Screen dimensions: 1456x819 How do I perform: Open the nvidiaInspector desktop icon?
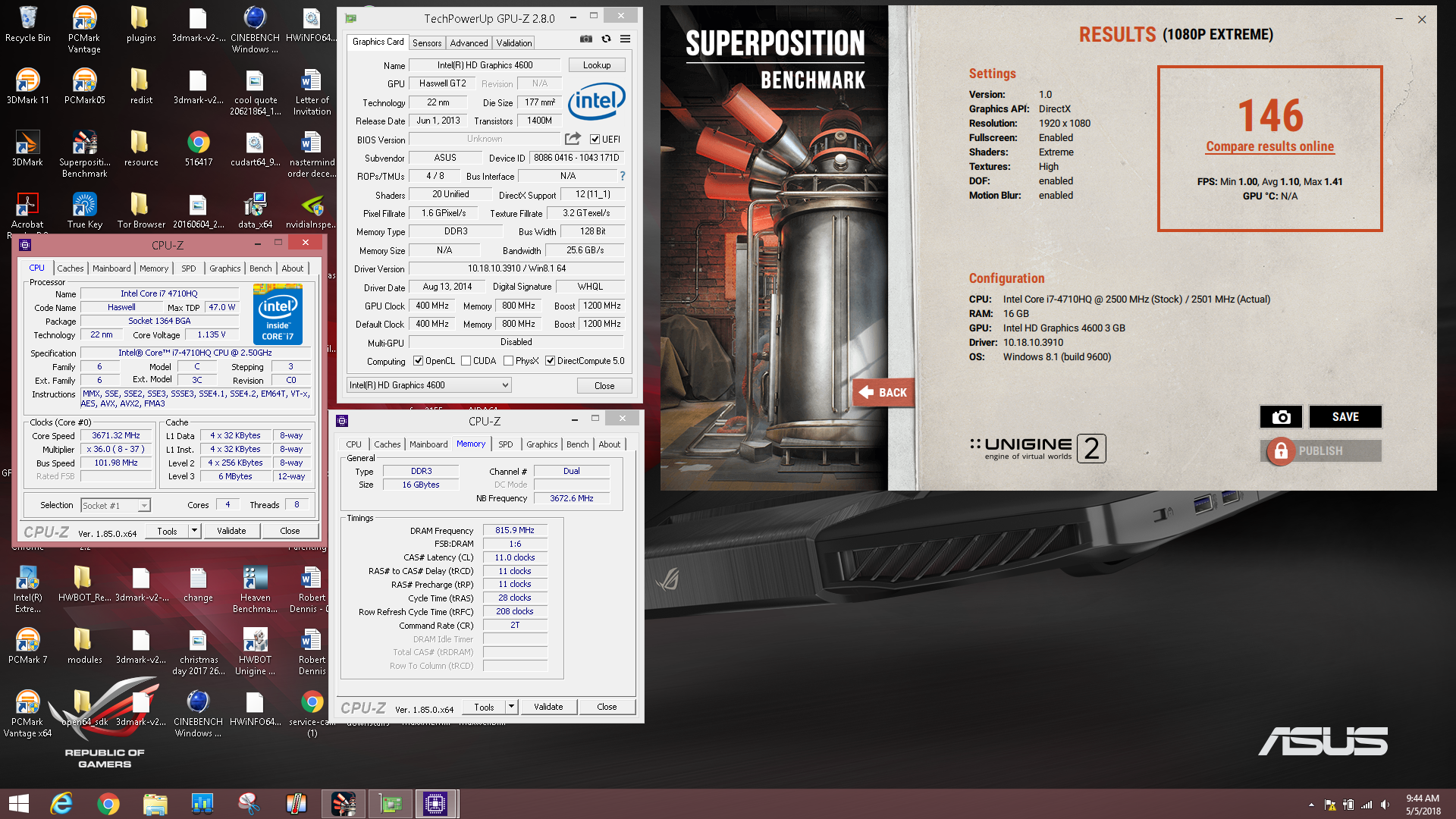(x=312, y=211)
